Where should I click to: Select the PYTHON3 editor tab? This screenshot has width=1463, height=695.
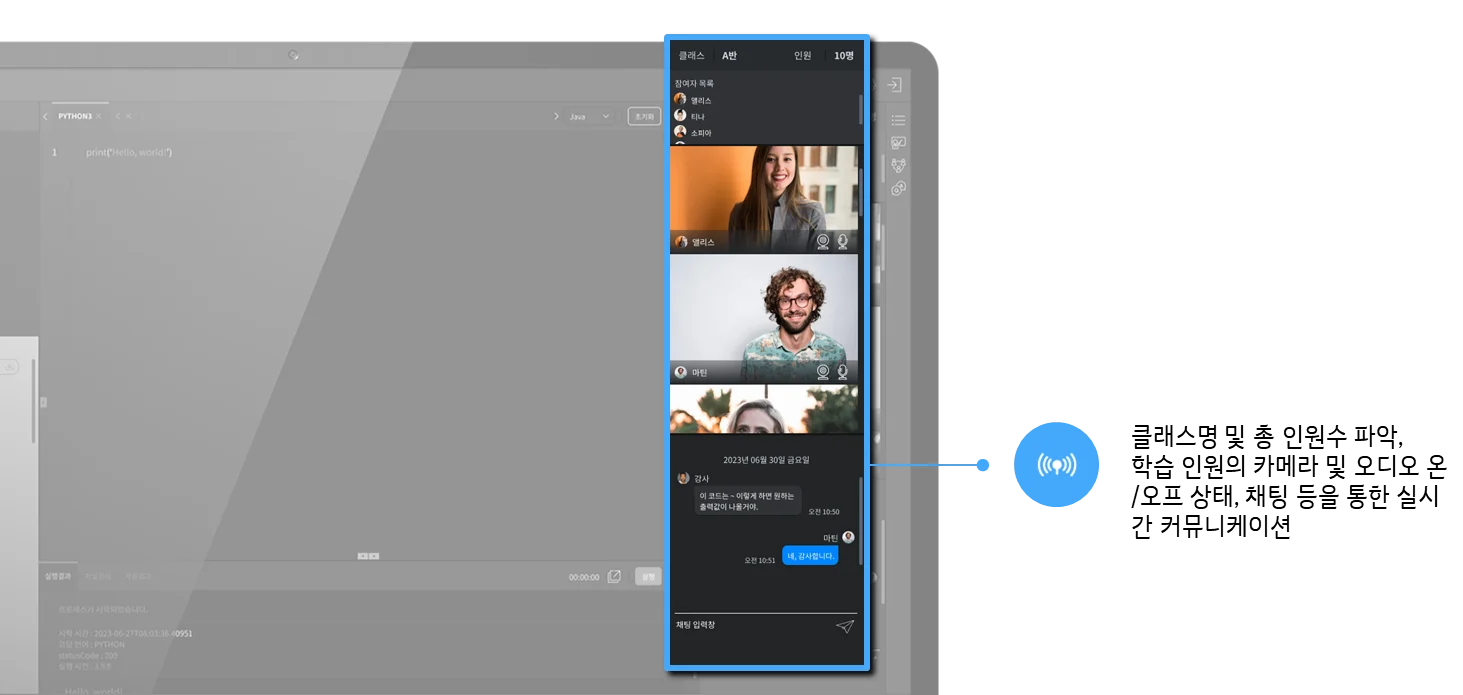[75, 117]
